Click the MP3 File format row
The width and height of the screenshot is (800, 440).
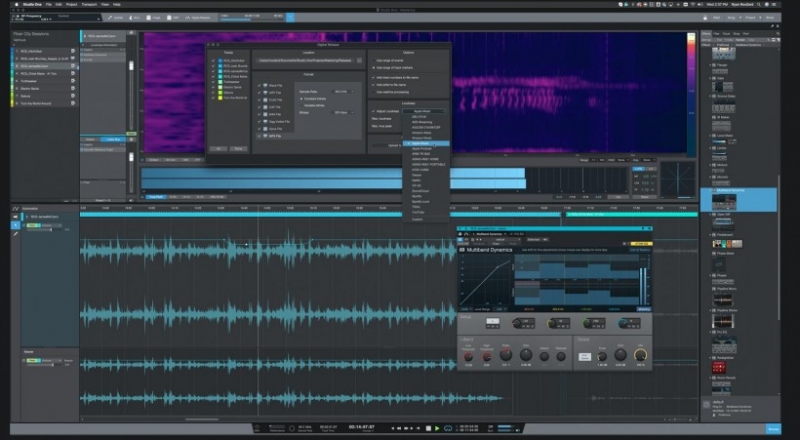tap(274, 136)
